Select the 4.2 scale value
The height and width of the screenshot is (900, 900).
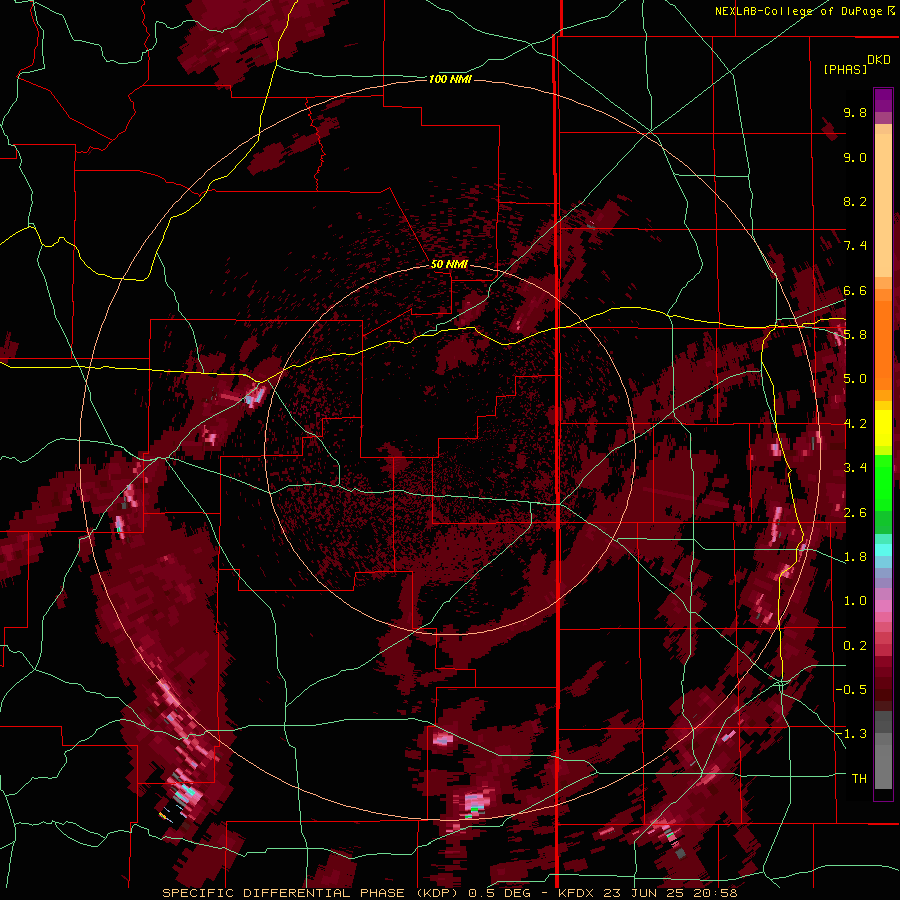point(855,424)
